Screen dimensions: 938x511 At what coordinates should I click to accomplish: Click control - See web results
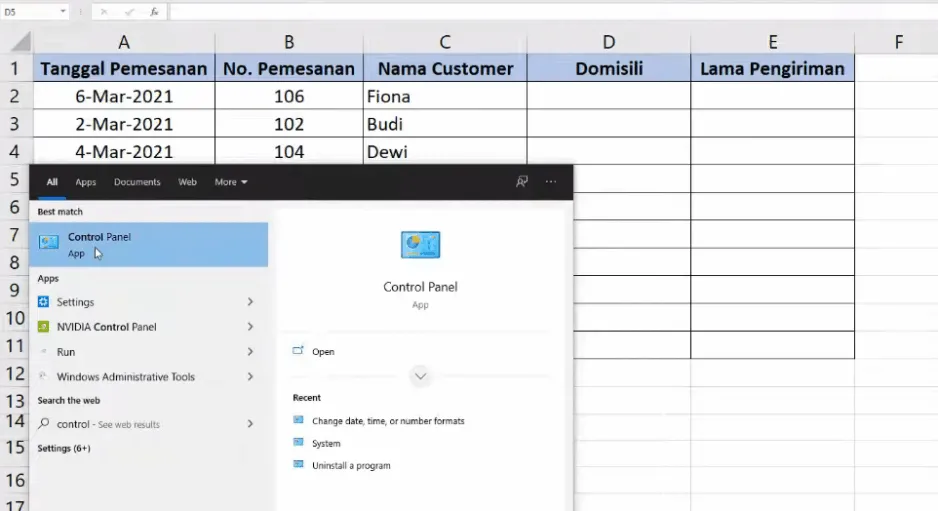click(108, 424)
